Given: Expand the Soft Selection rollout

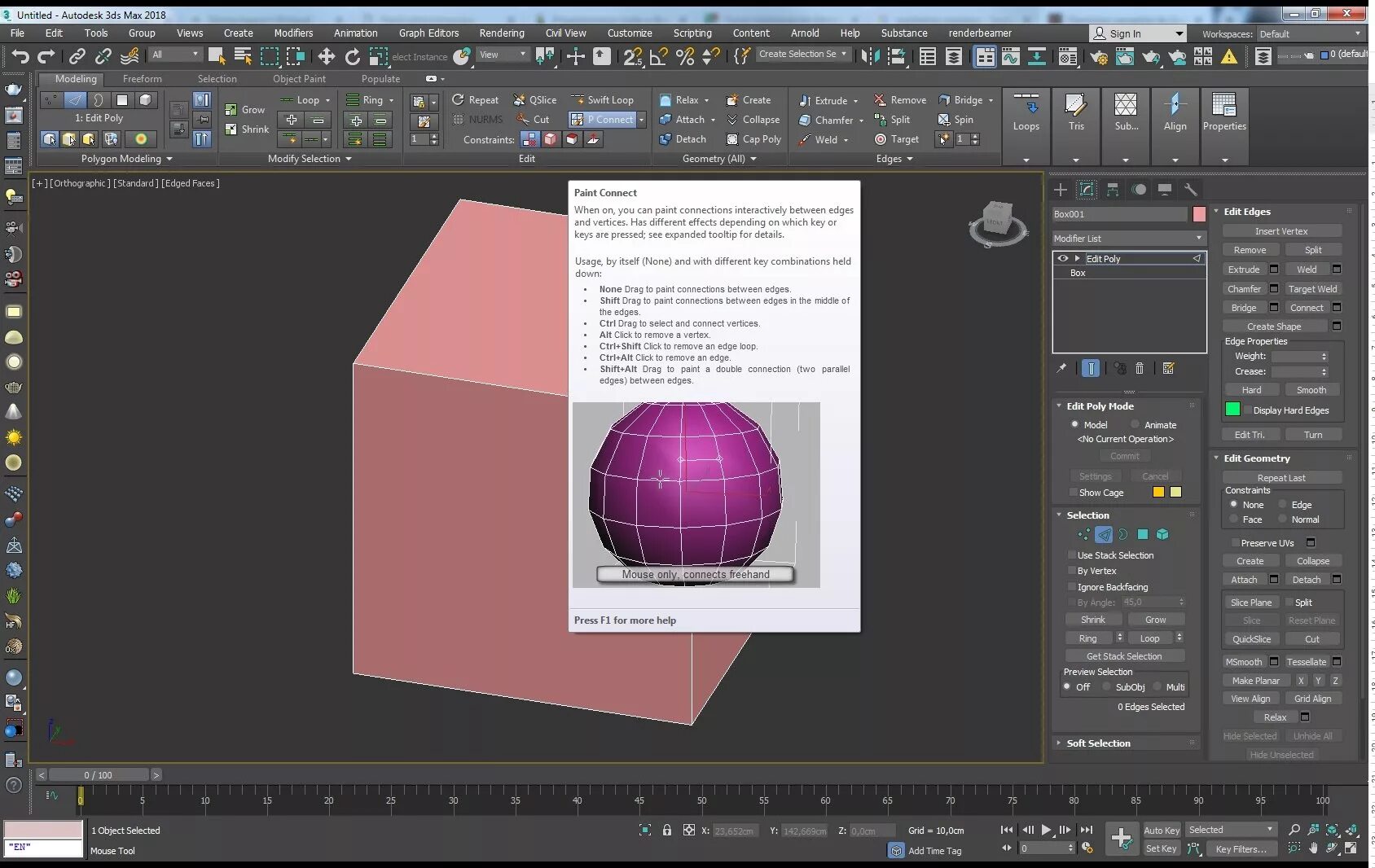Looking at the screenshot, I should [1098, 743].
